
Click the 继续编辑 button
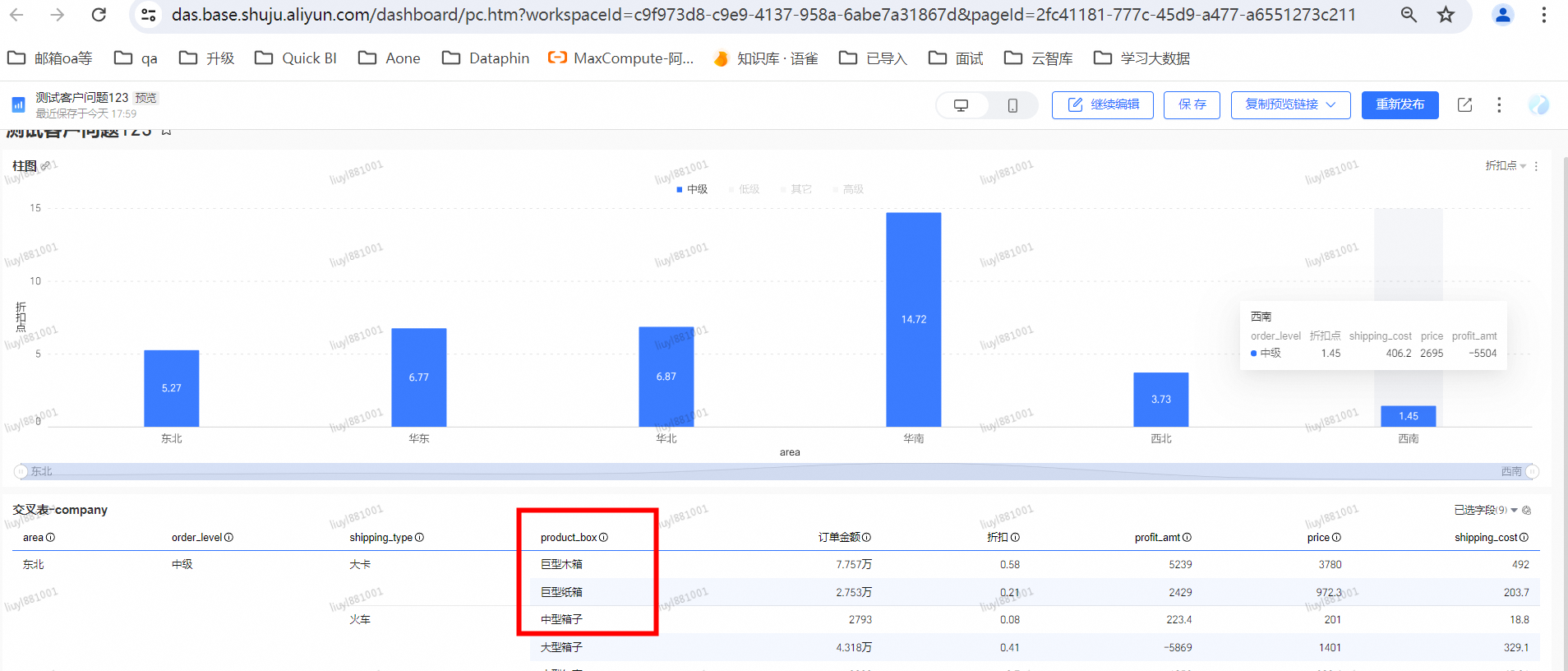click(1102, 105)
